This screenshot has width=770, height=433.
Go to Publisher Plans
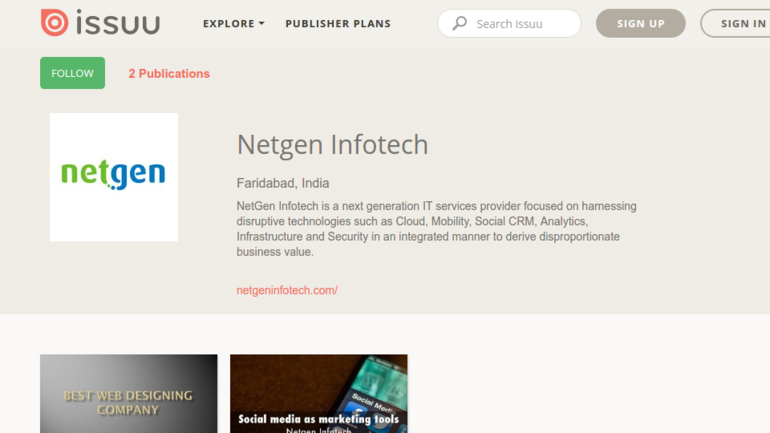[338, 24]
